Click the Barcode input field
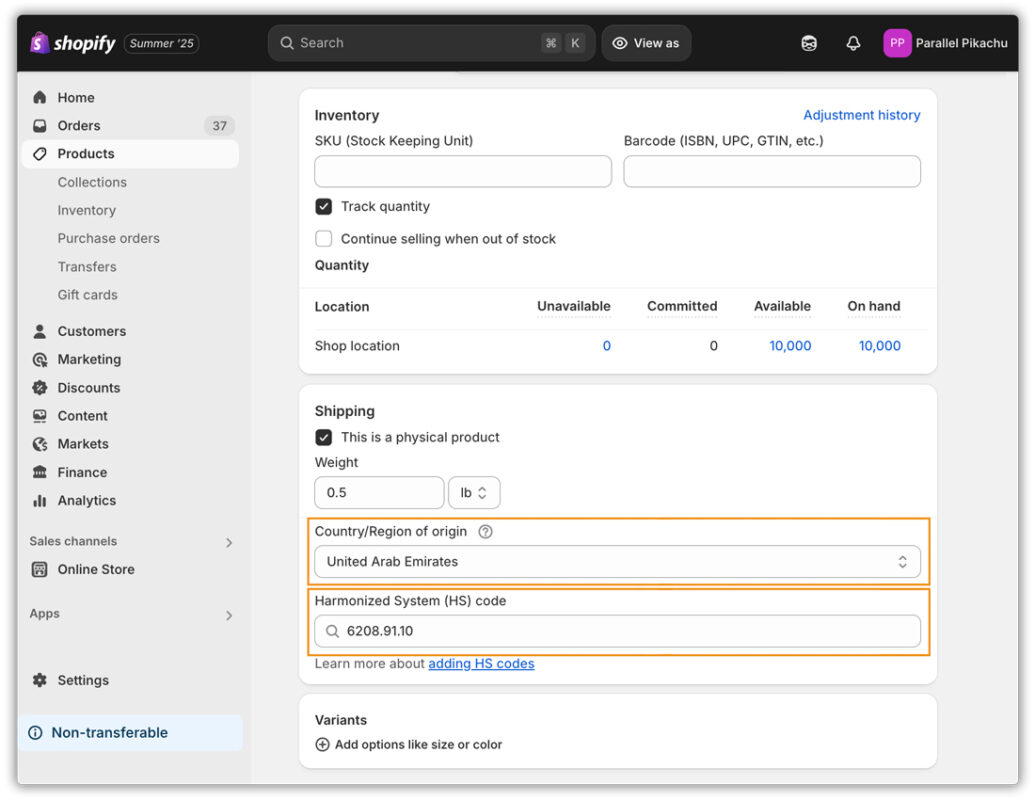This screenshot has width=1035, height=800. (772, 172)
